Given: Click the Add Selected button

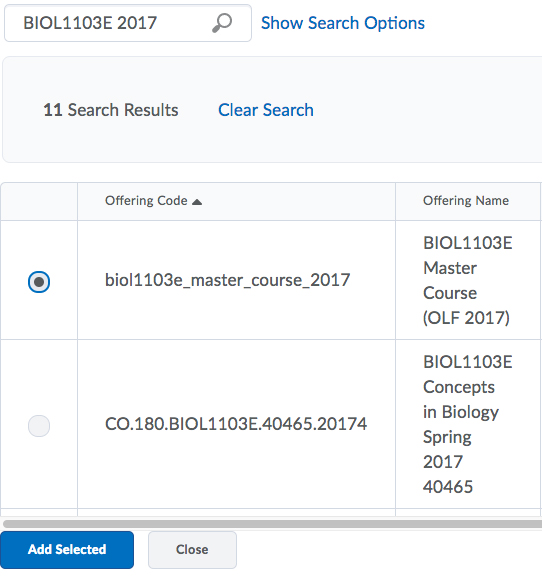Looking at the screenshot, I should click(x=67, y=550).
